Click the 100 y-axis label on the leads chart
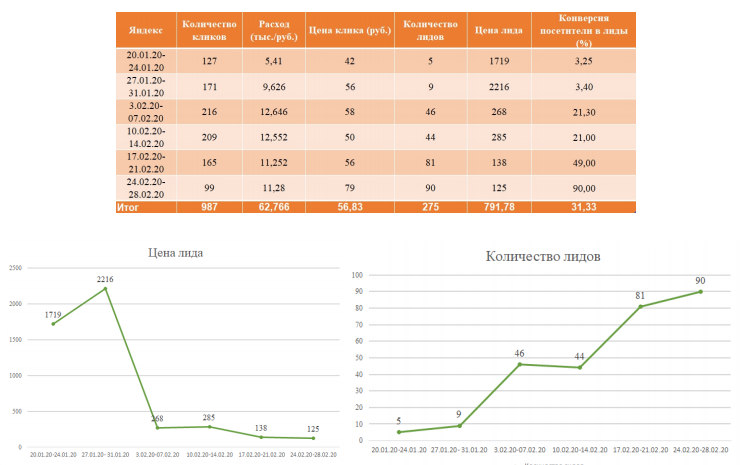This screenshot has width=748, height=465. pyautogui.click(x=357, y=274)
